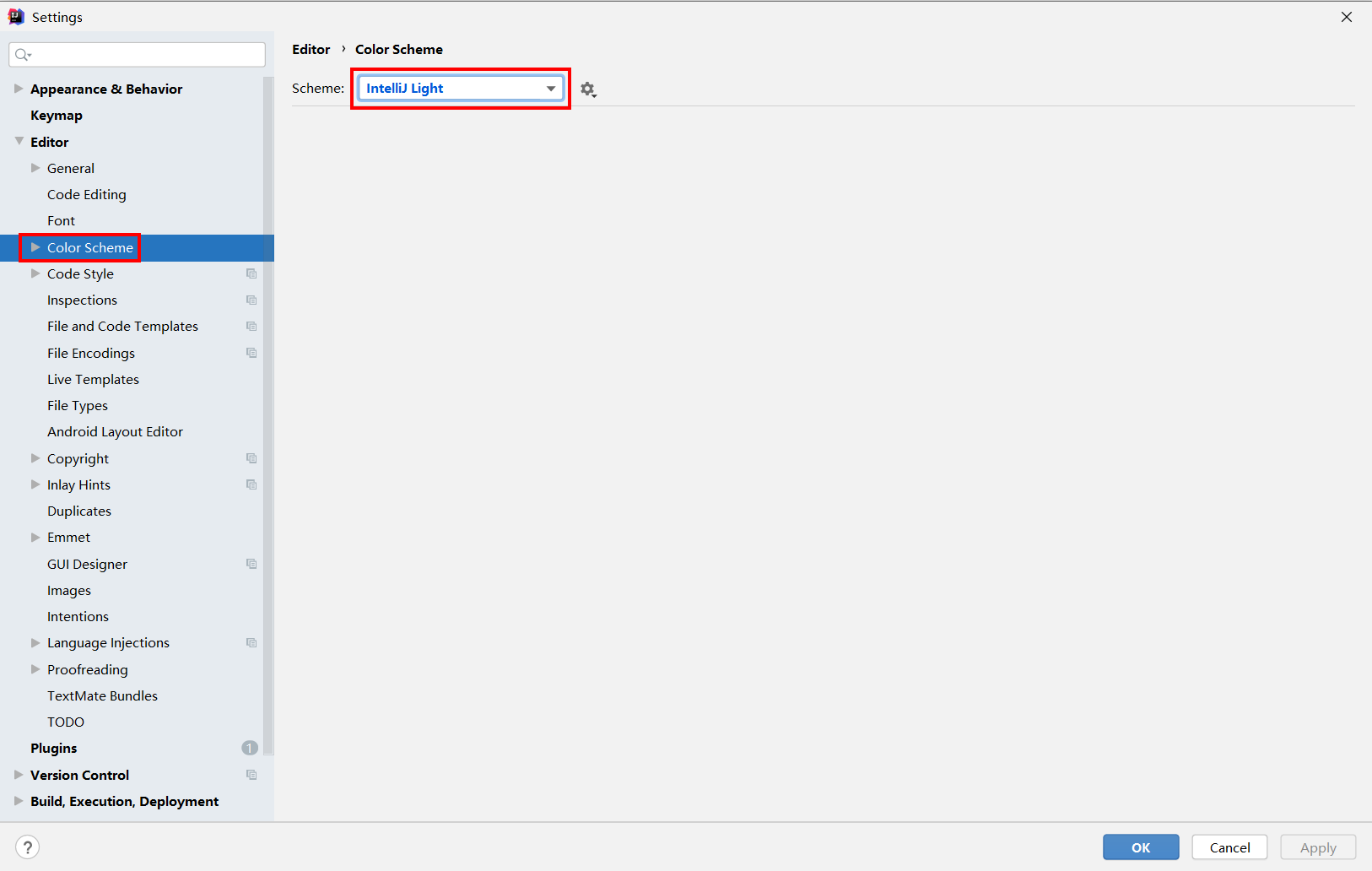Open Code Editing settings
The width and height of the screenshot is (1372, 871).
tap(87, 194)
